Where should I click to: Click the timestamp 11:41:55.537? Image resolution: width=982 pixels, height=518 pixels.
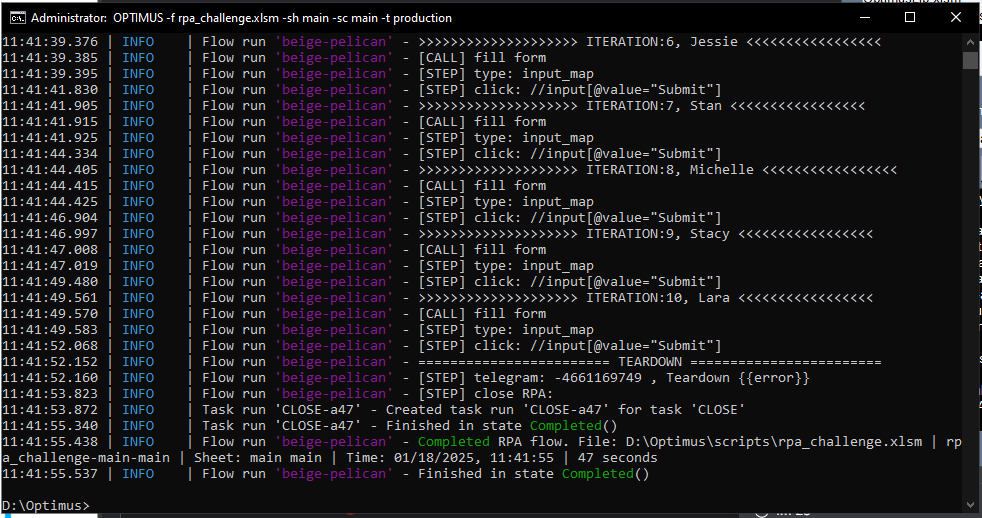tap(50, 474)
